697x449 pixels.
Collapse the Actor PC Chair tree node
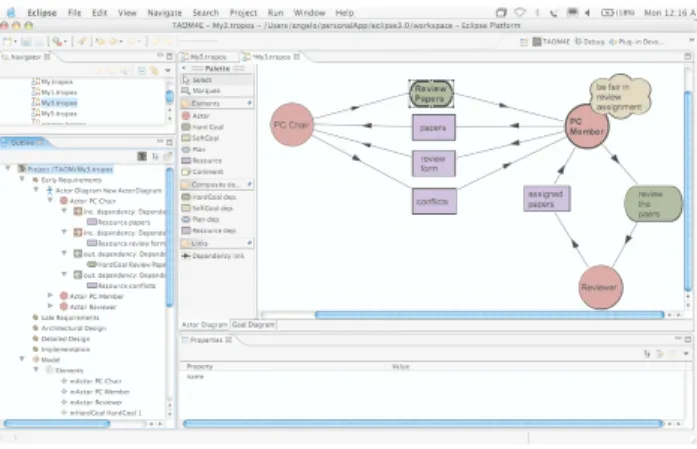(x=50, y=201)
